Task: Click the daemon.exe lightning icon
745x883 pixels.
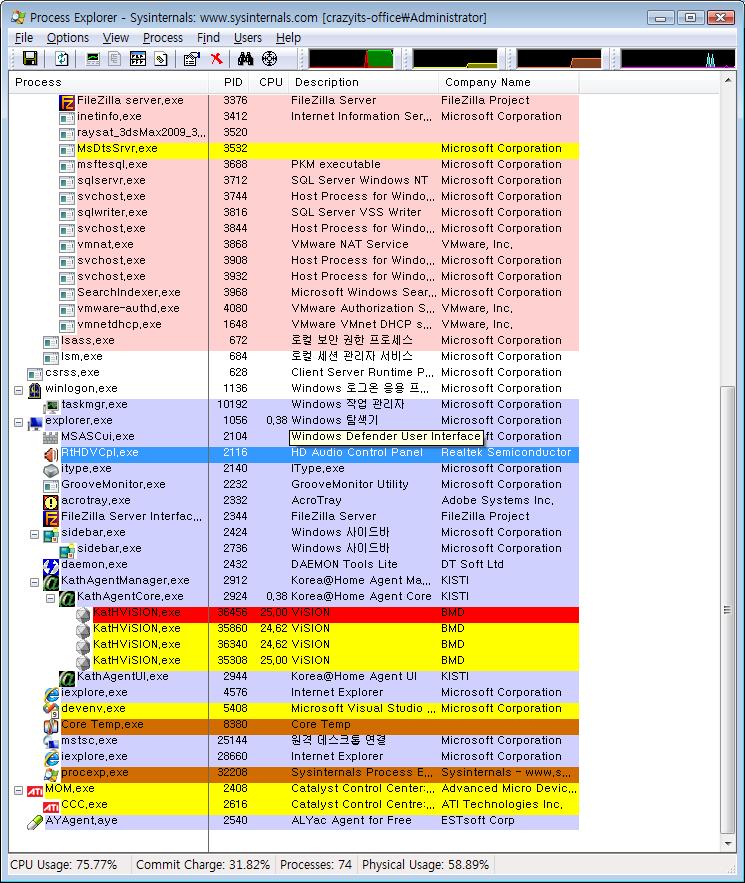Action: (51, 566)
